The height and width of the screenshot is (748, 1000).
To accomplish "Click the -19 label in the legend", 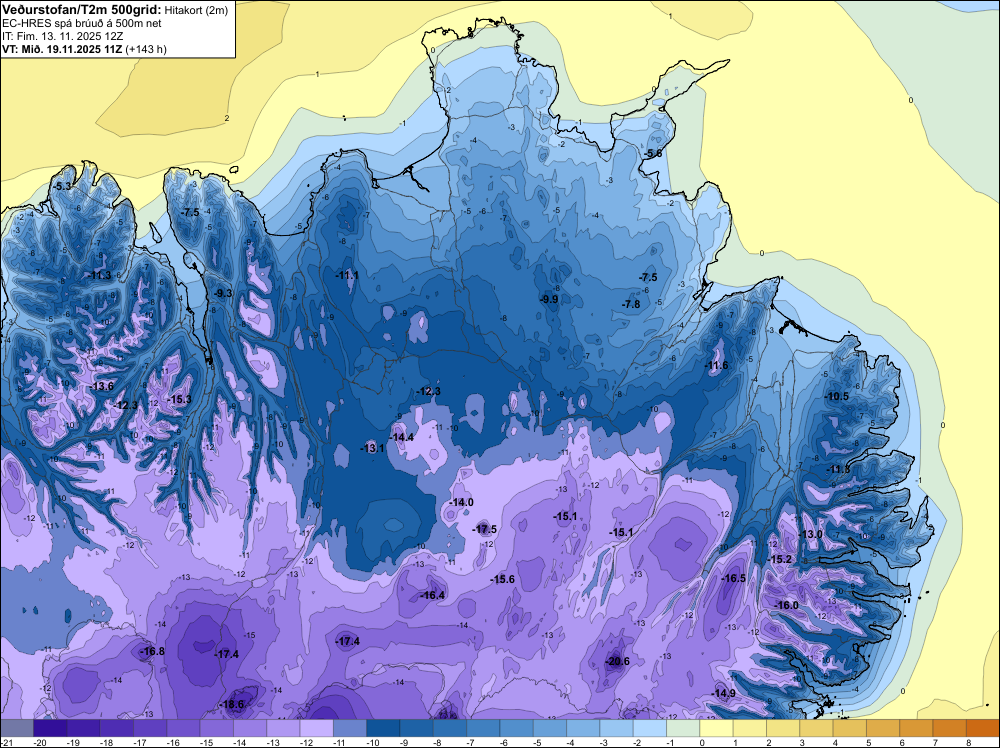I will (75, 742).
